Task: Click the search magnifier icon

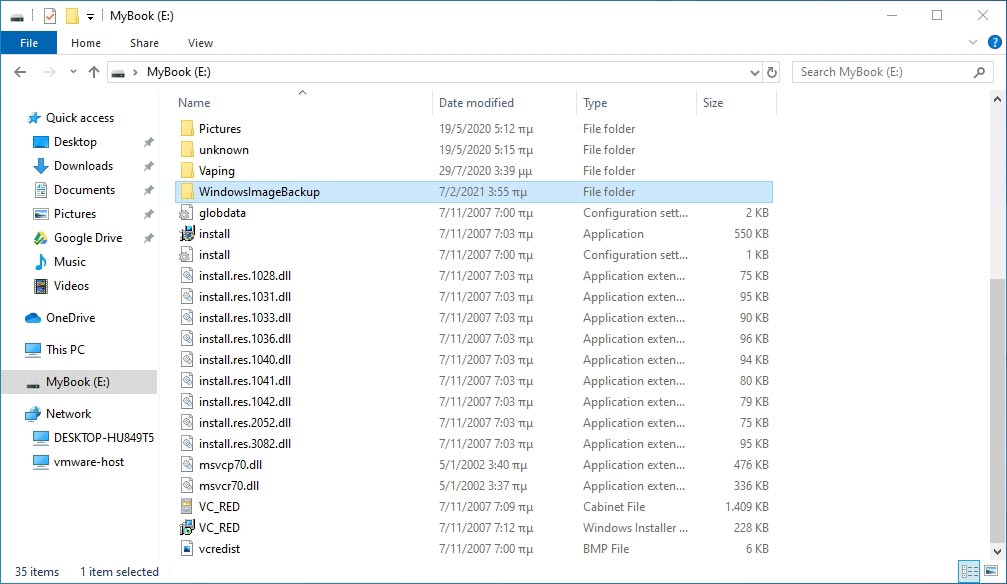Action: (x=979, y=72)
